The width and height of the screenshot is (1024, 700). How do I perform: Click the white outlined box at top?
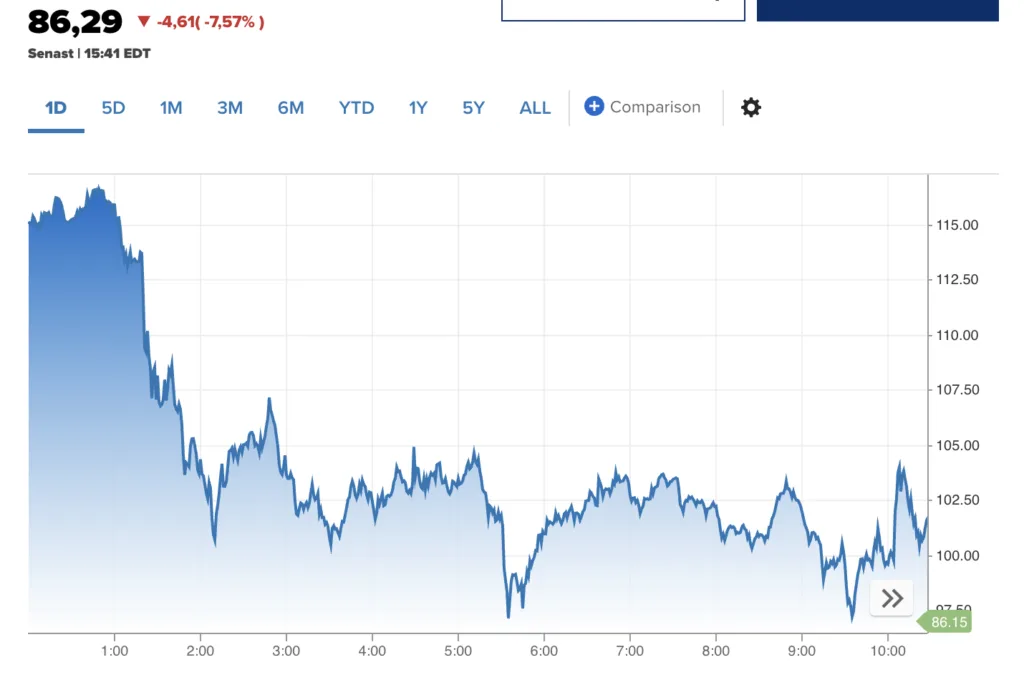pos(623,9)
